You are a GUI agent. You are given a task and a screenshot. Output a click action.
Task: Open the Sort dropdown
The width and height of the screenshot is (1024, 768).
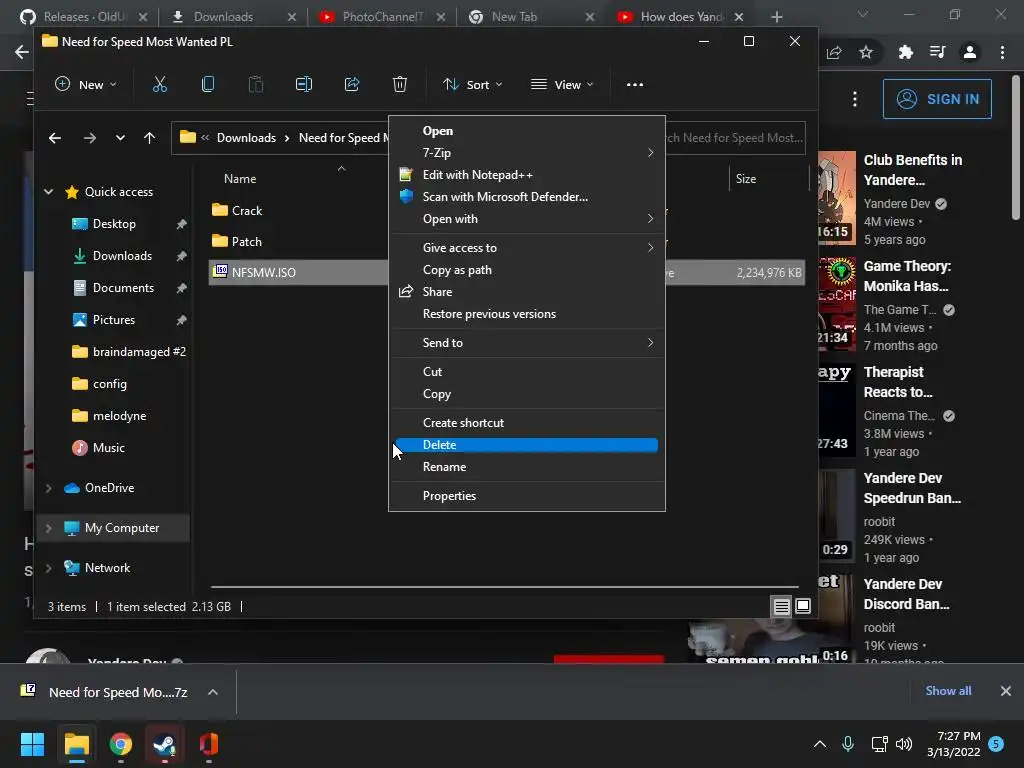pyautogui.click(x=472, y=84)
